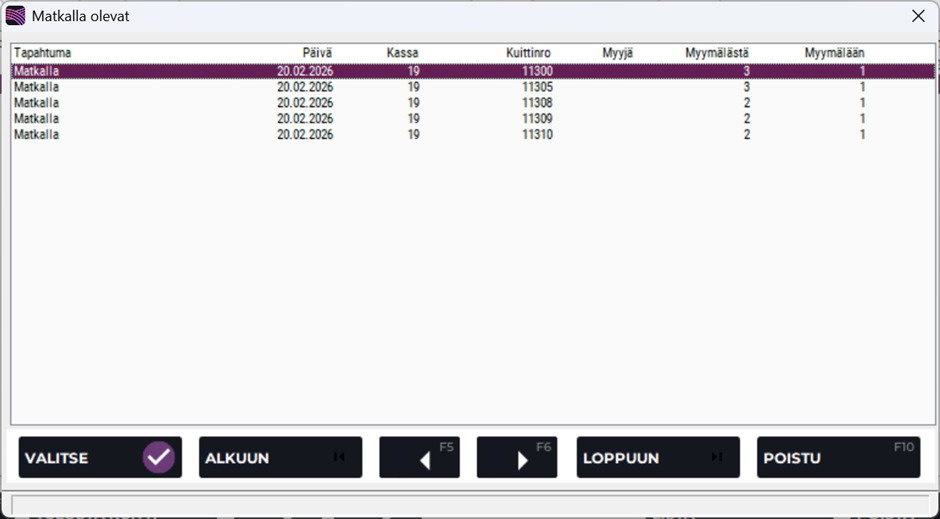Select the row with receipt number 11300
The image size is (940, 519).
536,72
